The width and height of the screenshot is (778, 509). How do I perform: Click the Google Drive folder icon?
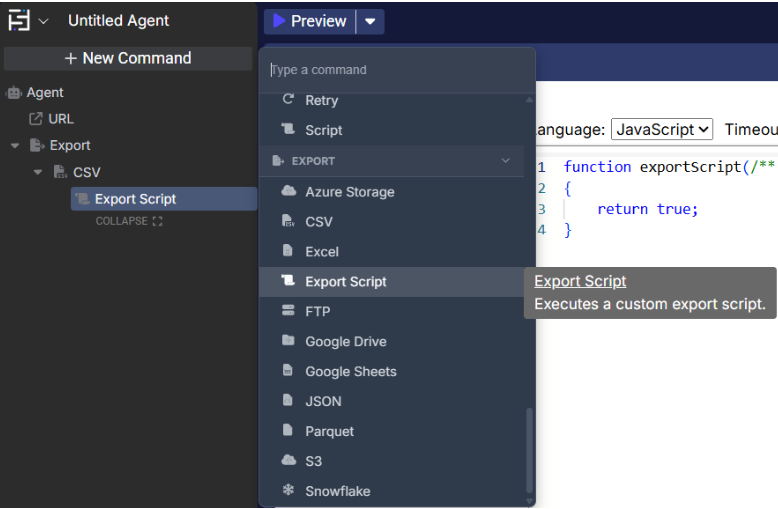[x=289, y=341]
